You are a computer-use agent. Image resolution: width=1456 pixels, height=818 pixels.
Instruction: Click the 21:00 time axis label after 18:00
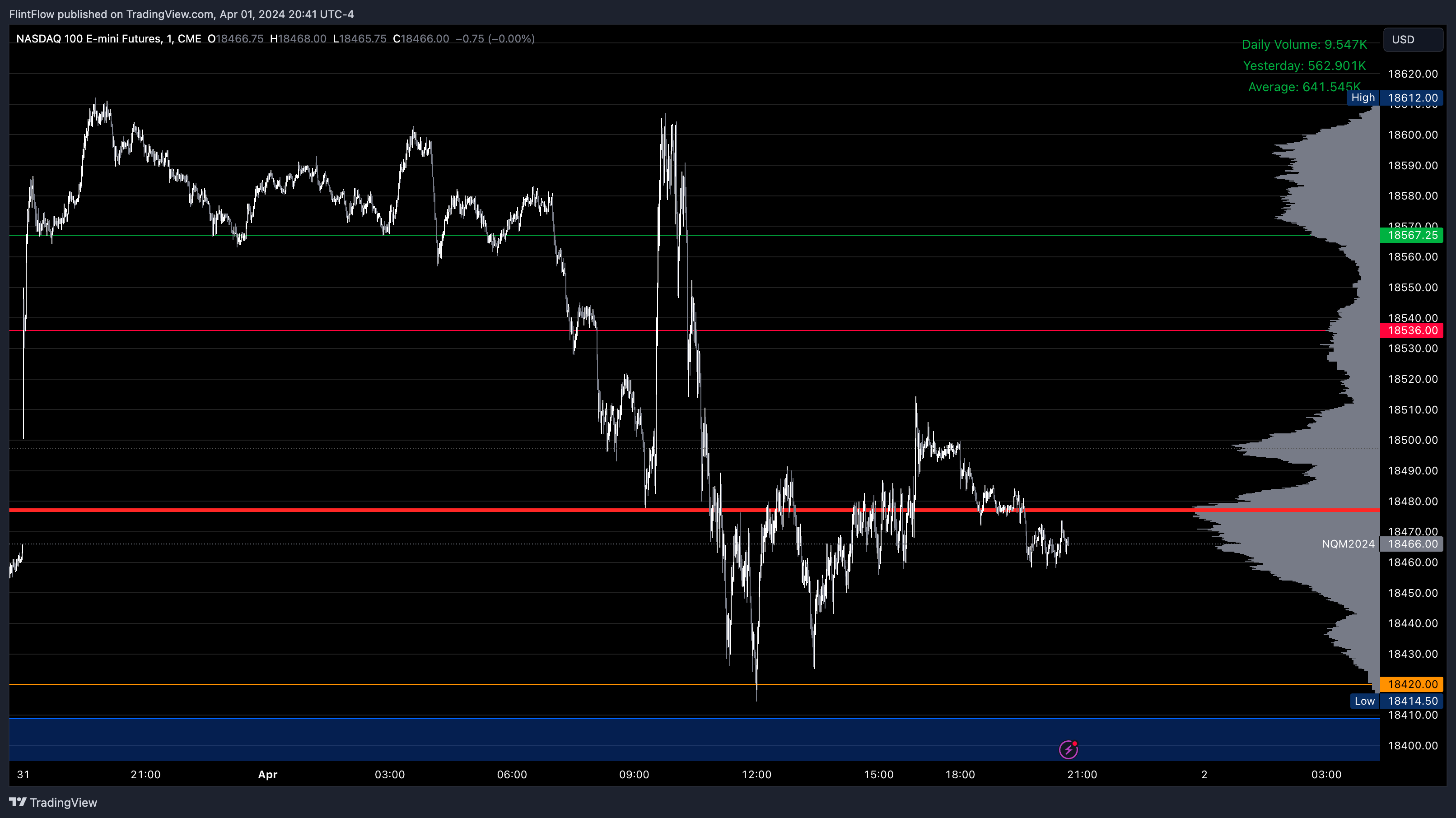pyautogui.click(x=1082, y=775)
